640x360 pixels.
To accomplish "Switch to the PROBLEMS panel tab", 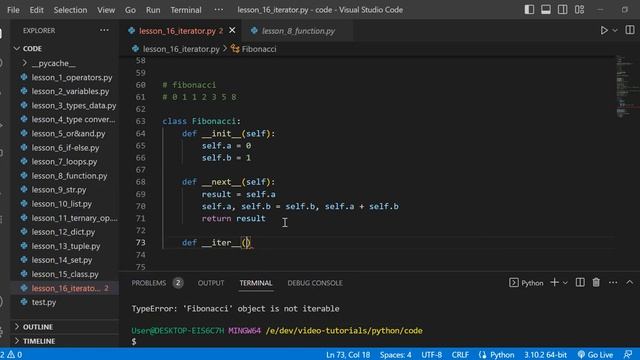I will click(149, 283).
